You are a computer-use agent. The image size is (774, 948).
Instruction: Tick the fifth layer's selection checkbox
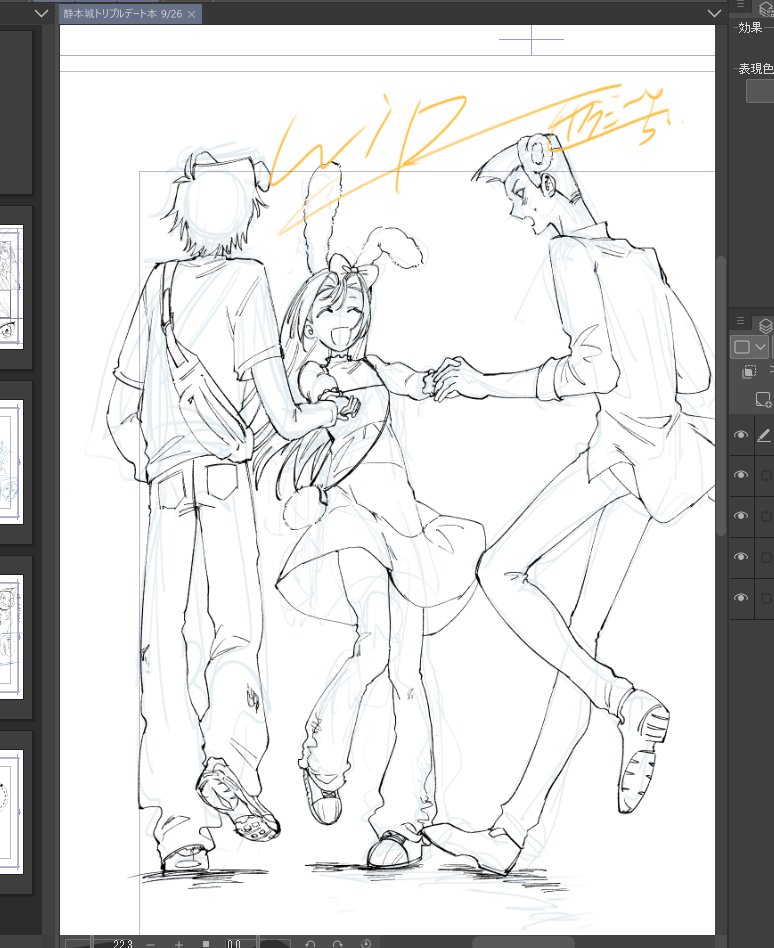coord(766,598)
